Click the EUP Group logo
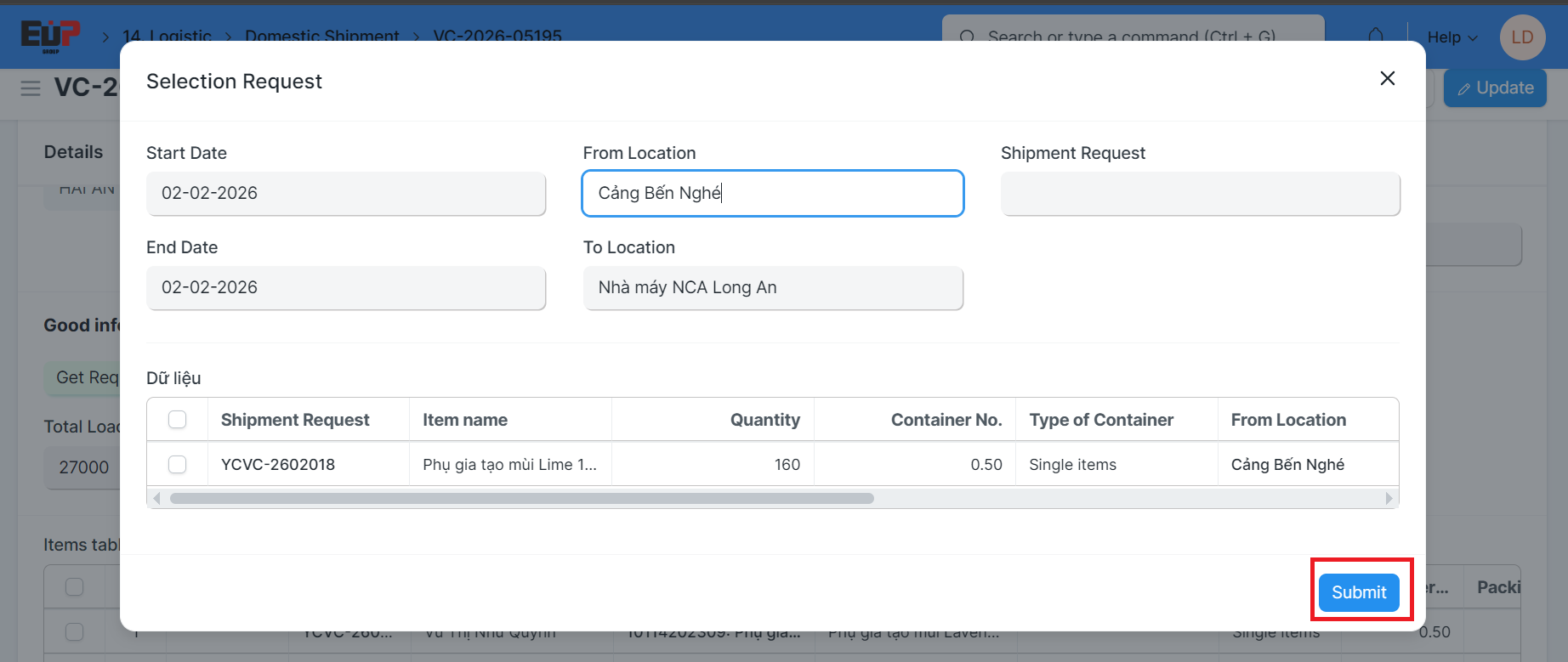 (50, 36)
